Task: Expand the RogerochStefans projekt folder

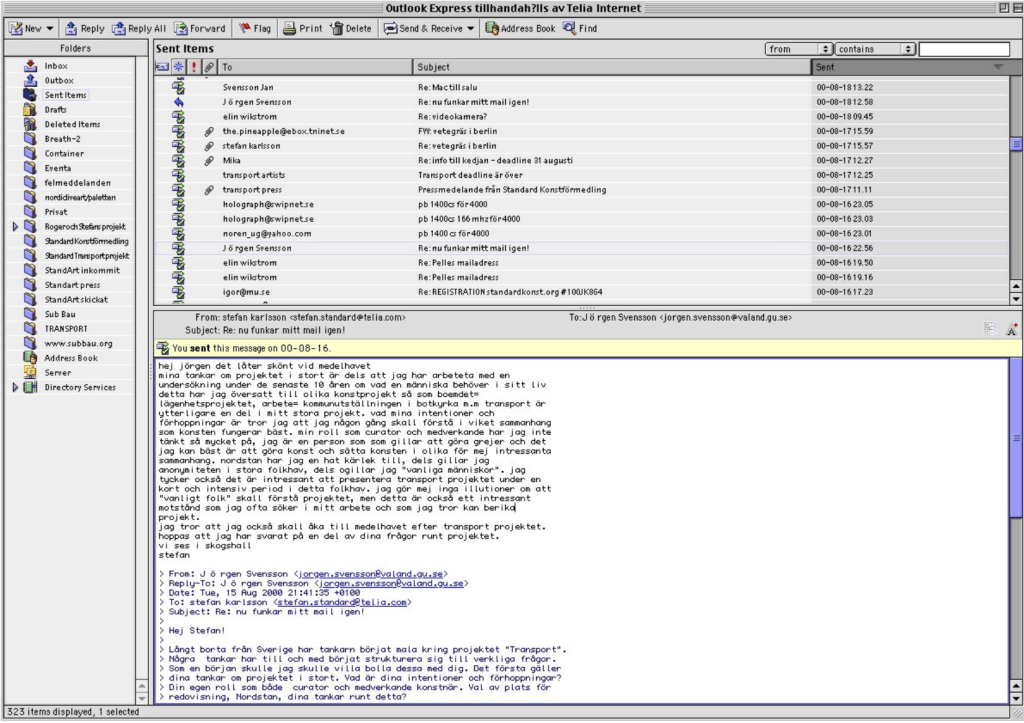Action: (15, 227)
